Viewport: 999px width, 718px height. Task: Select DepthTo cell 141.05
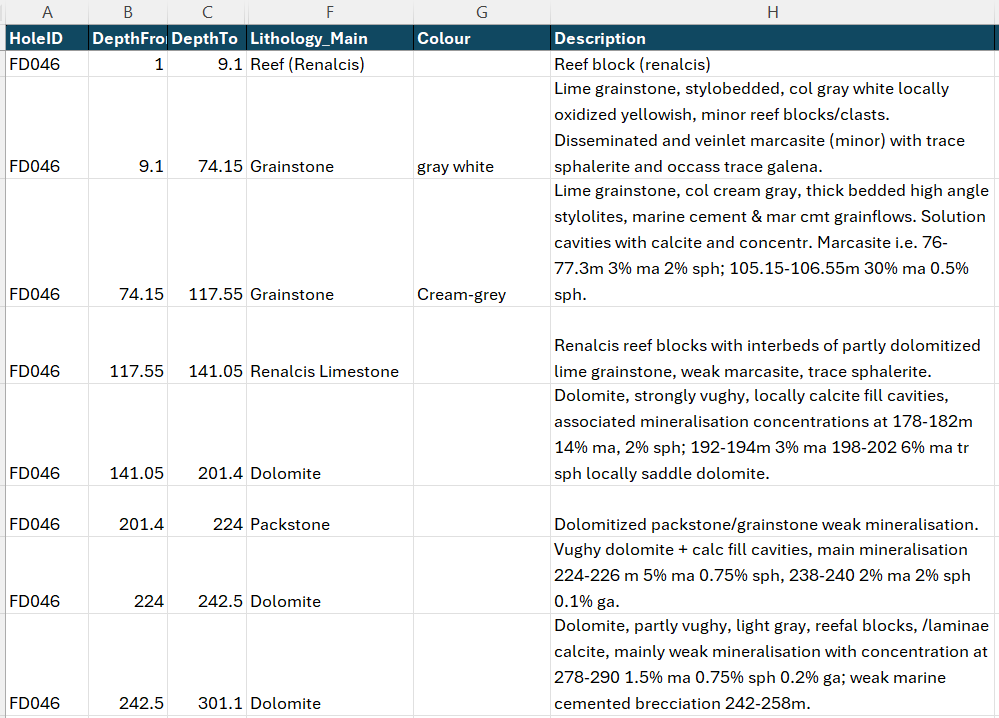pyautogui.click(x=207, y=345)
